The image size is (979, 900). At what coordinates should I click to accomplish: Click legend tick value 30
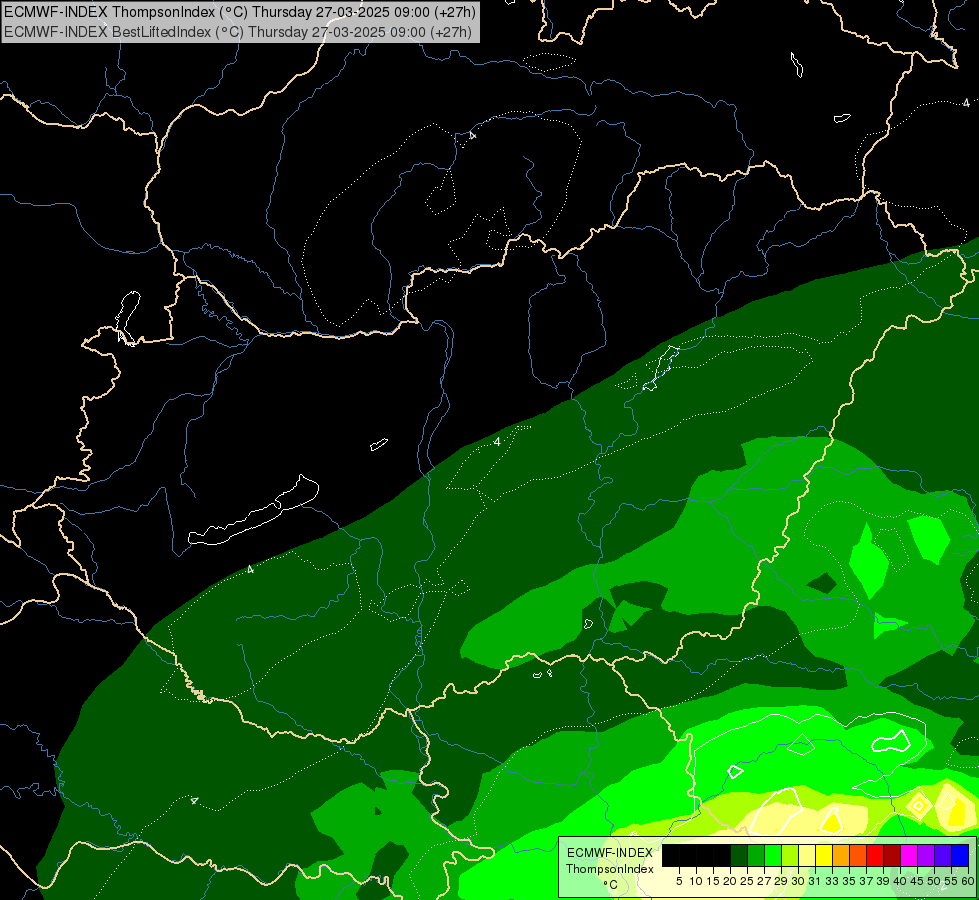798,881
